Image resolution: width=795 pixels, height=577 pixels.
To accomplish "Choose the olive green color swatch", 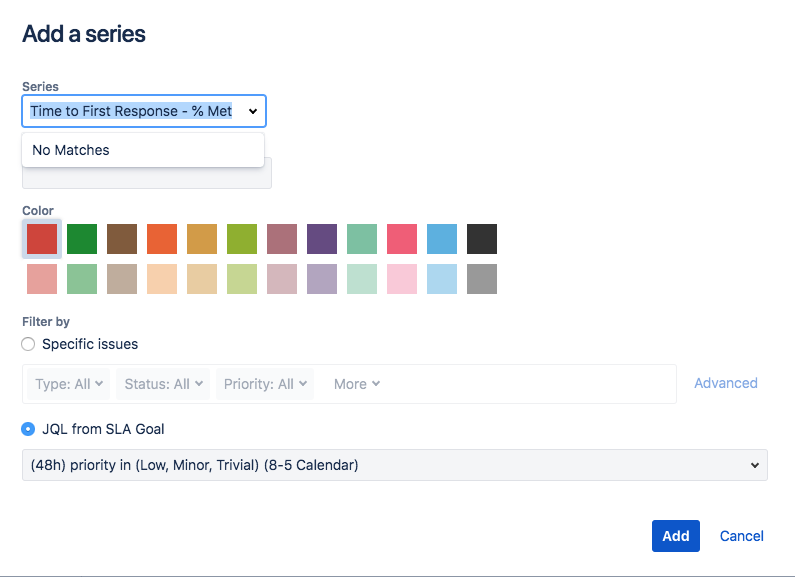I will 242,239.
